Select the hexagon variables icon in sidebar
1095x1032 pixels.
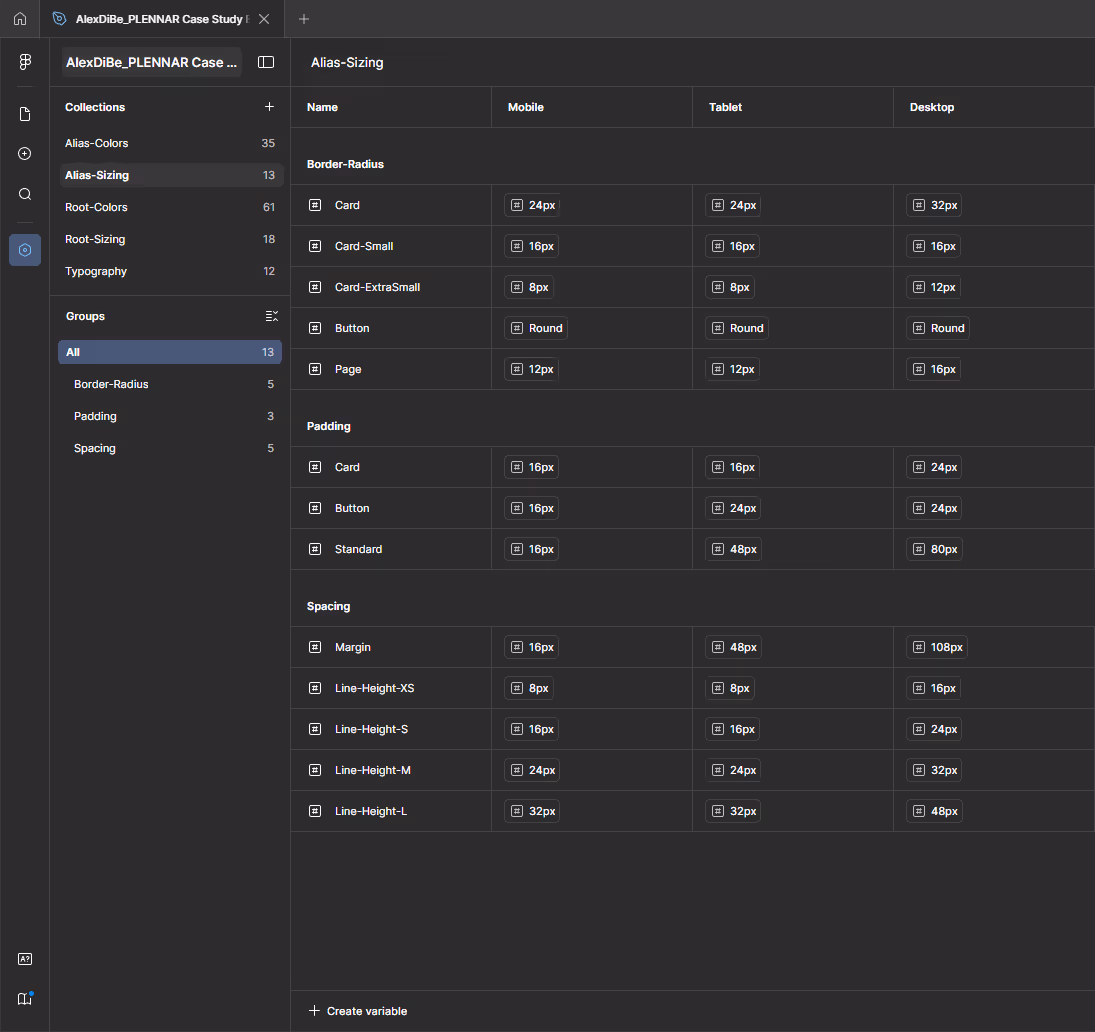coord(25,250)
